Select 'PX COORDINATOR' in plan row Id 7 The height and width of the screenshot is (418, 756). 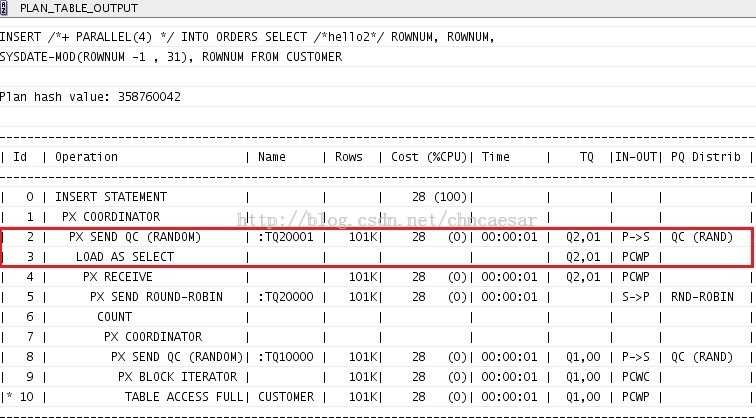click(x=153, y=337)
